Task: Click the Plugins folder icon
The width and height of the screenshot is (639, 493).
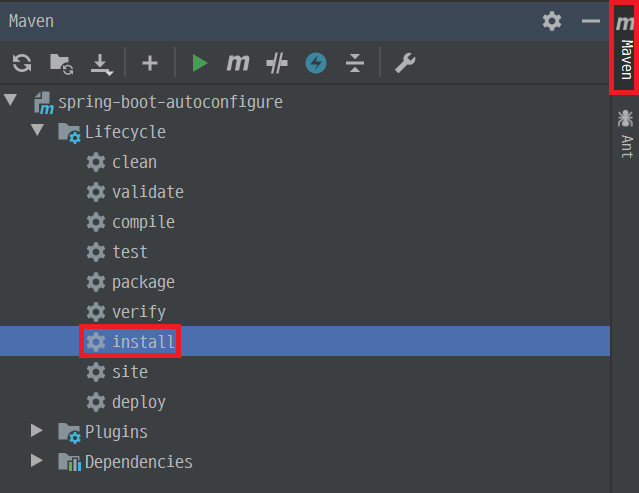Action: pos(69,433)
